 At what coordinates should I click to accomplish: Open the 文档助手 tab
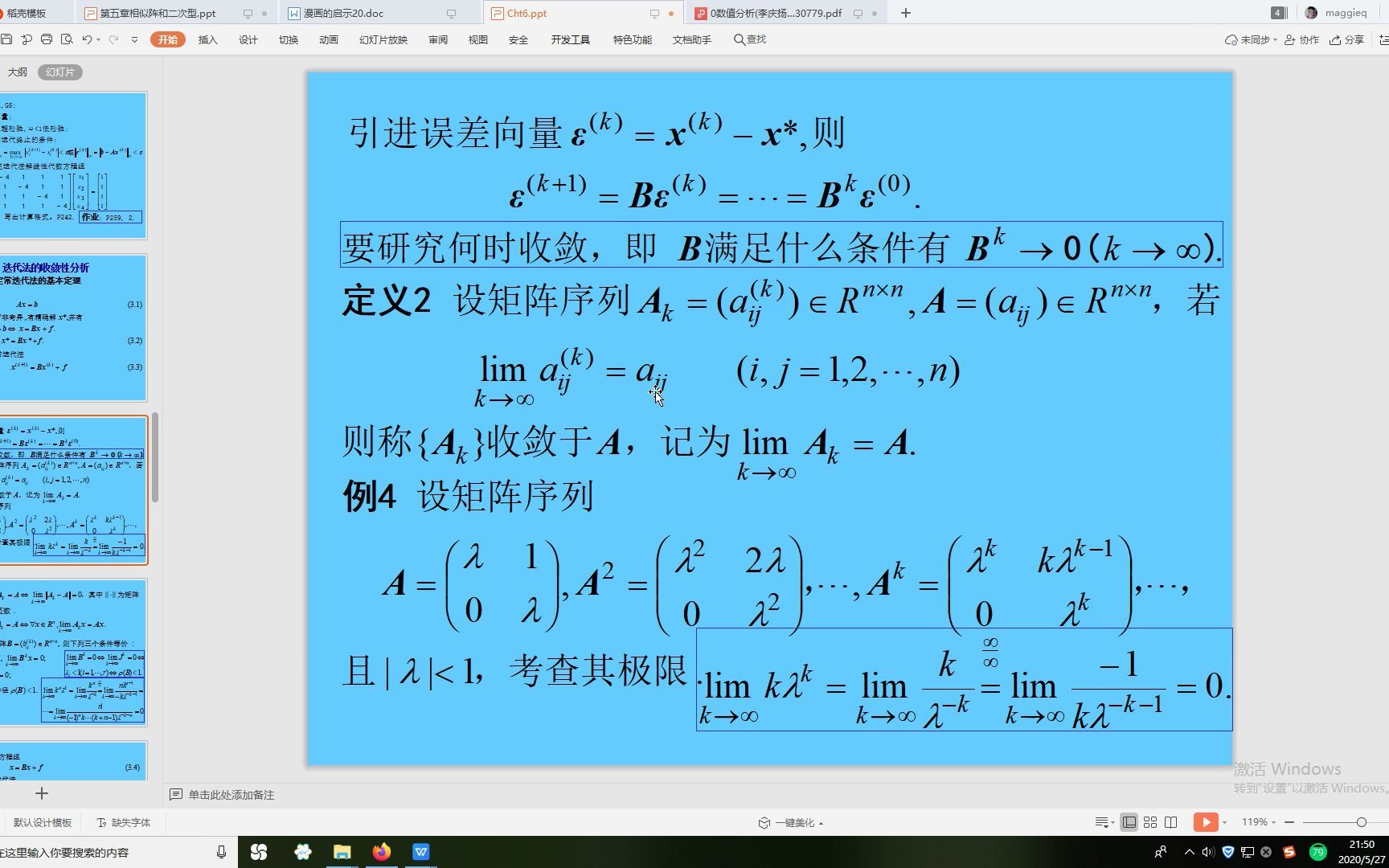692,39
